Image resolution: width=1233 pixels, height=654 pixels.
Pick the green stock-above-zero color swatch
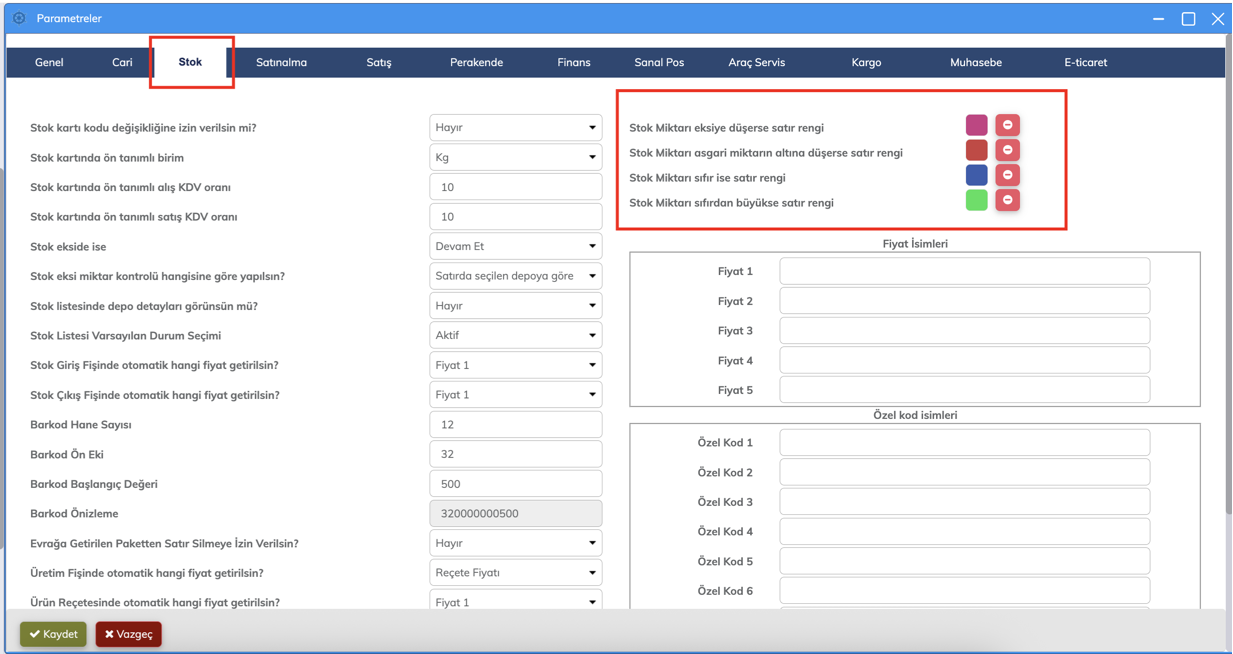coord(976,200)
